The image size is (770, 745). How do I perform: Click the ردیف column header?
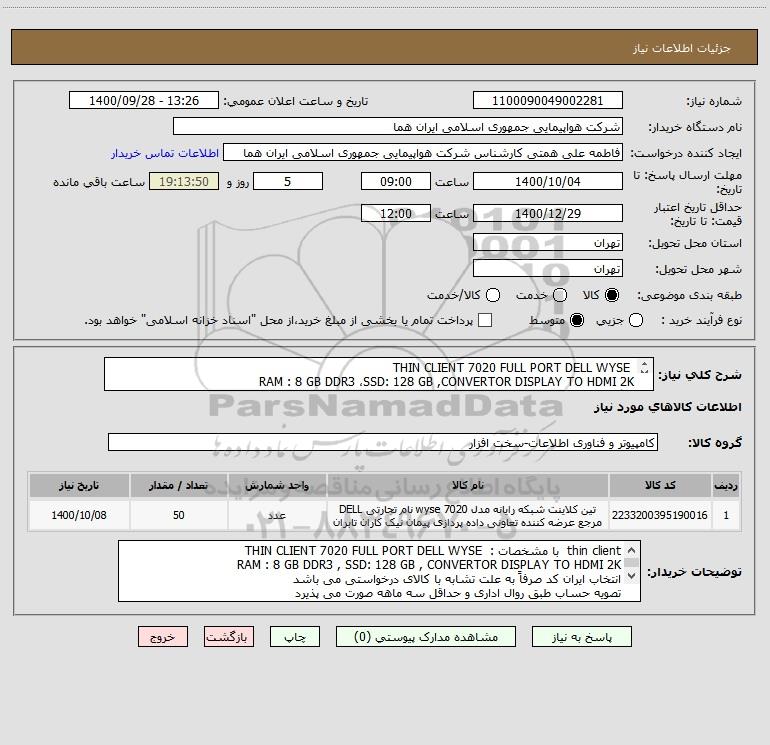(x=725, y=485)
